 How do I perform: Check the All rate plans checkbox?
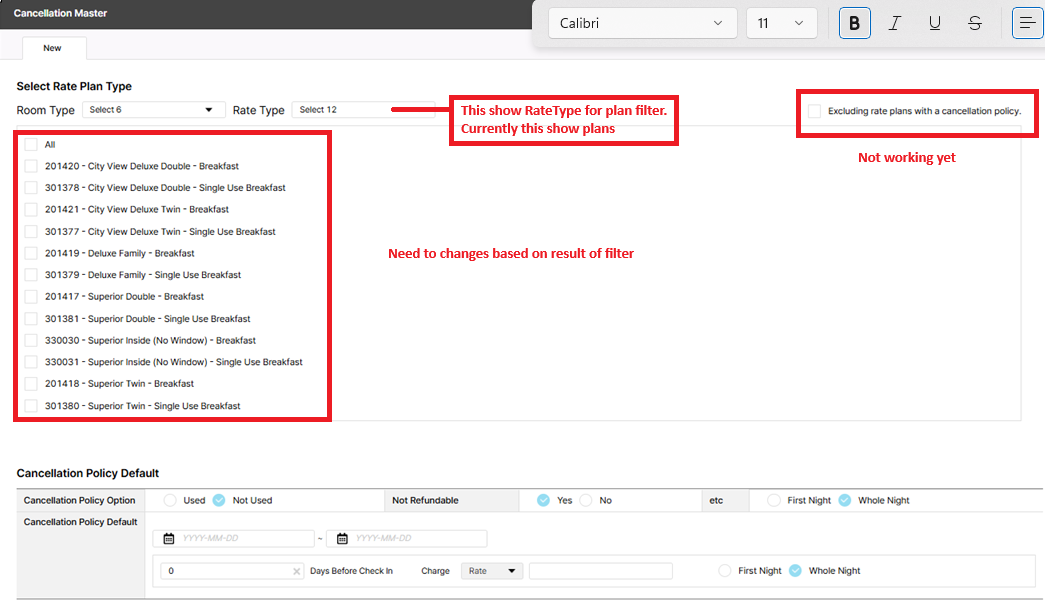[x=31, y=145]
